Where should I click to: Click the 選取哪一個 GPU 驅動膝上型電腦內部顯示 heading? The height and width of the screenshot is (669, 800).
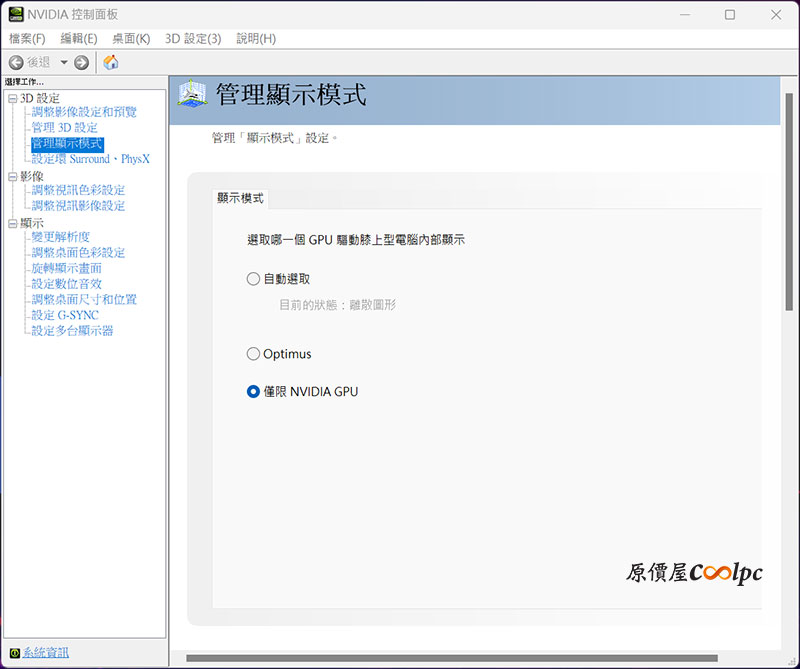[x=356, y=240]
